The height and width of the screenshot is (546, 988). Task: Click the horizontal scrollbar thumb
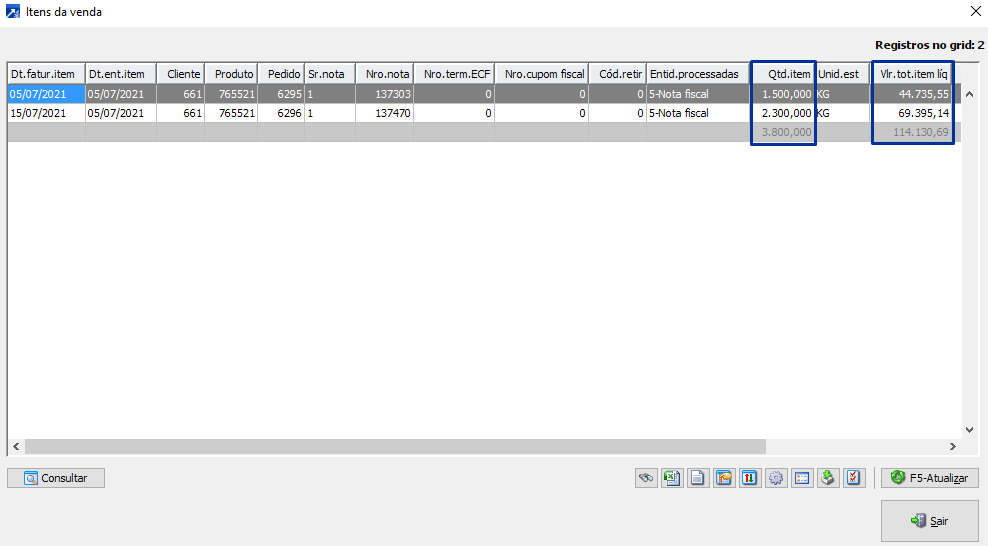point(395,446)
